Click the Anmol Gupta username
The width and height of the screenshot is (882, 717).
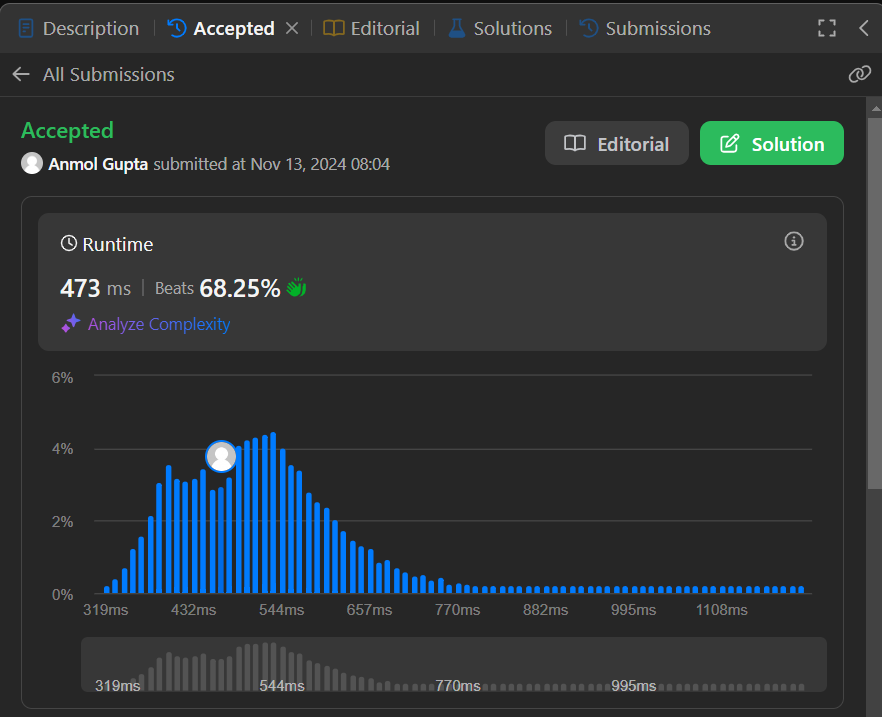click(x=98, y=164)
